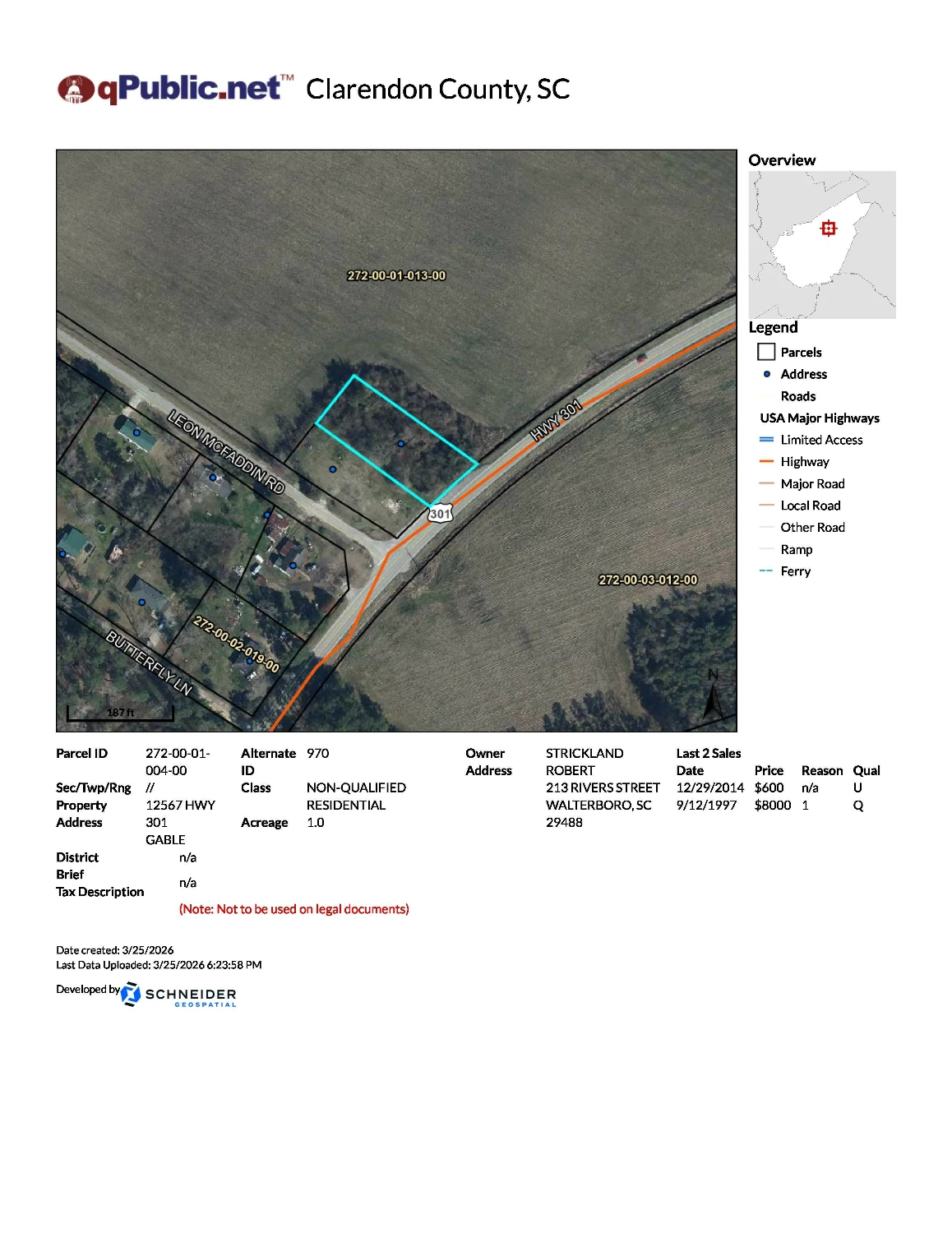Click the property address 12567 HWY 301 GABLE
Image resolution: width=952 pixels, height=1233 pixels.
(180, 823)
